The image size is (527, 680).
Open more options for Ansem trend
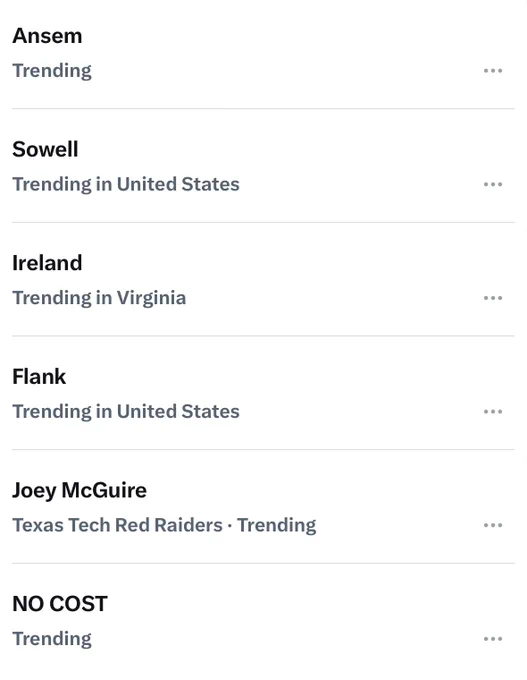tap(493, 71)
